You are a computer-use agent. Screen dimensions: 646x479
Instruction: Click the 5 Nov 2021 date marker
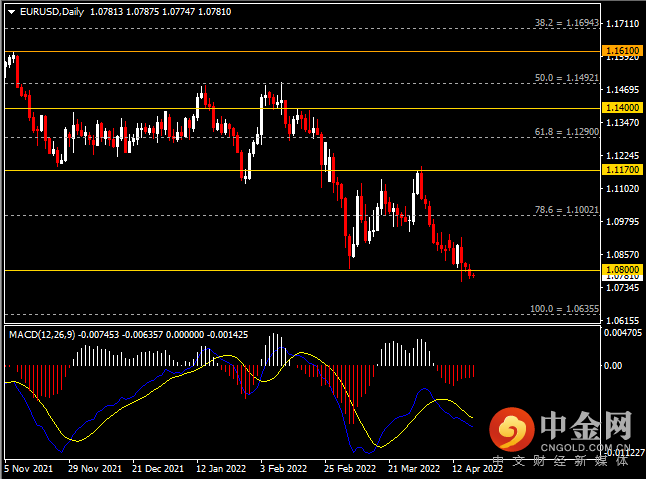pyautogui.click(x=28, y=469)
